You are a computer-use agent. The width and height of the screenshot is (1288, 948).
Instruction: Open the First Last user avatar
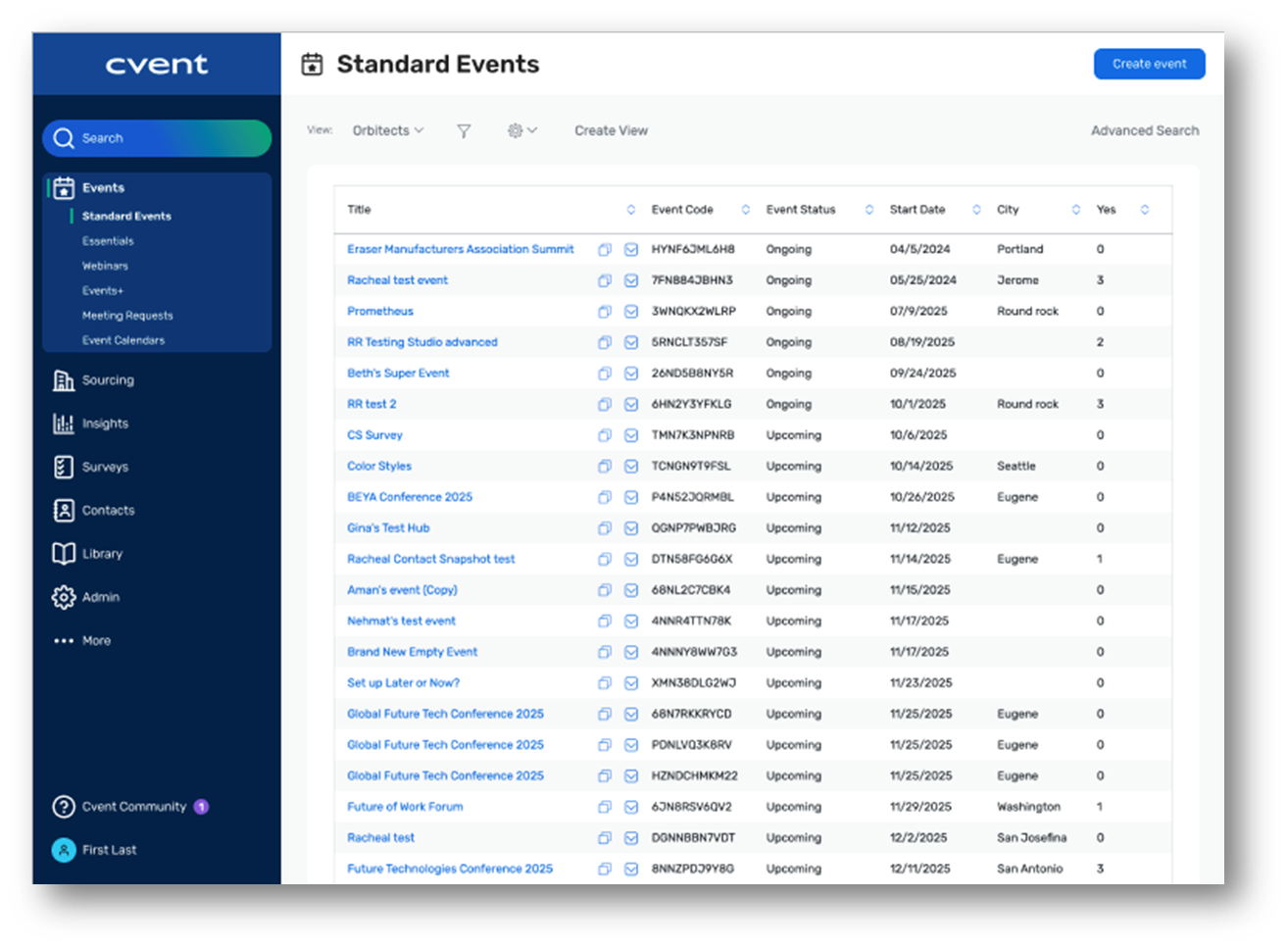tap(64, 850)
